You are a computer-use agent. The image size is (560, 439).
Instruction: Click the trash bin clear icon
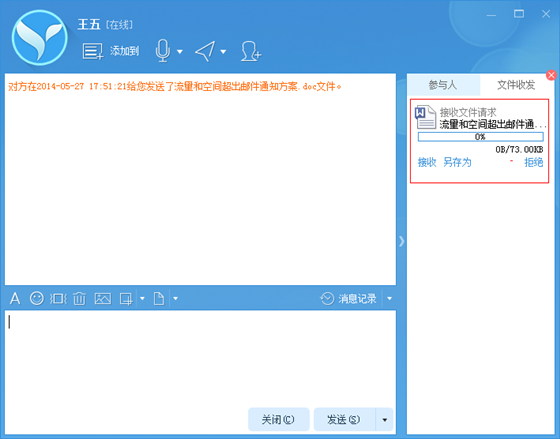(79, 298)
